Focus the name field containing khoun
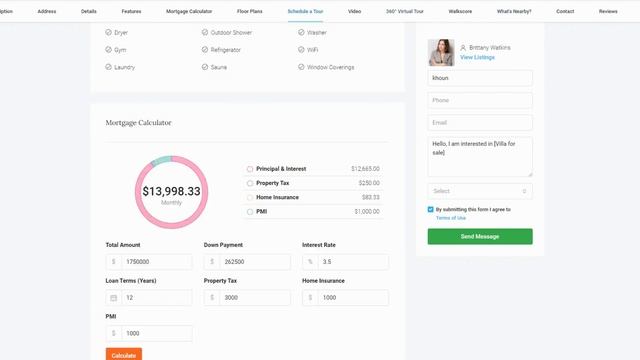This screenshot has width=640, height=360. coord(480,78)
